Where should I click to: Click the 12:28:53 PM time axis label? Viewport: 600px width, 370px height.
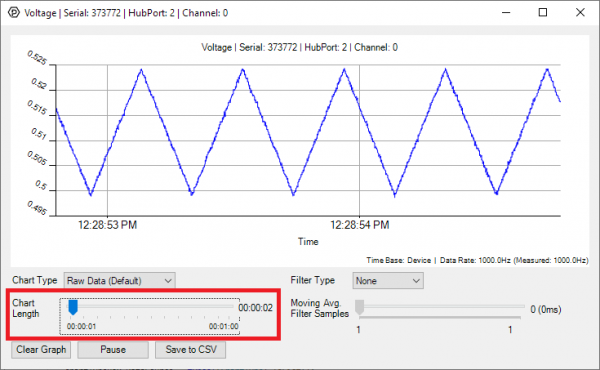coord(108,225)
